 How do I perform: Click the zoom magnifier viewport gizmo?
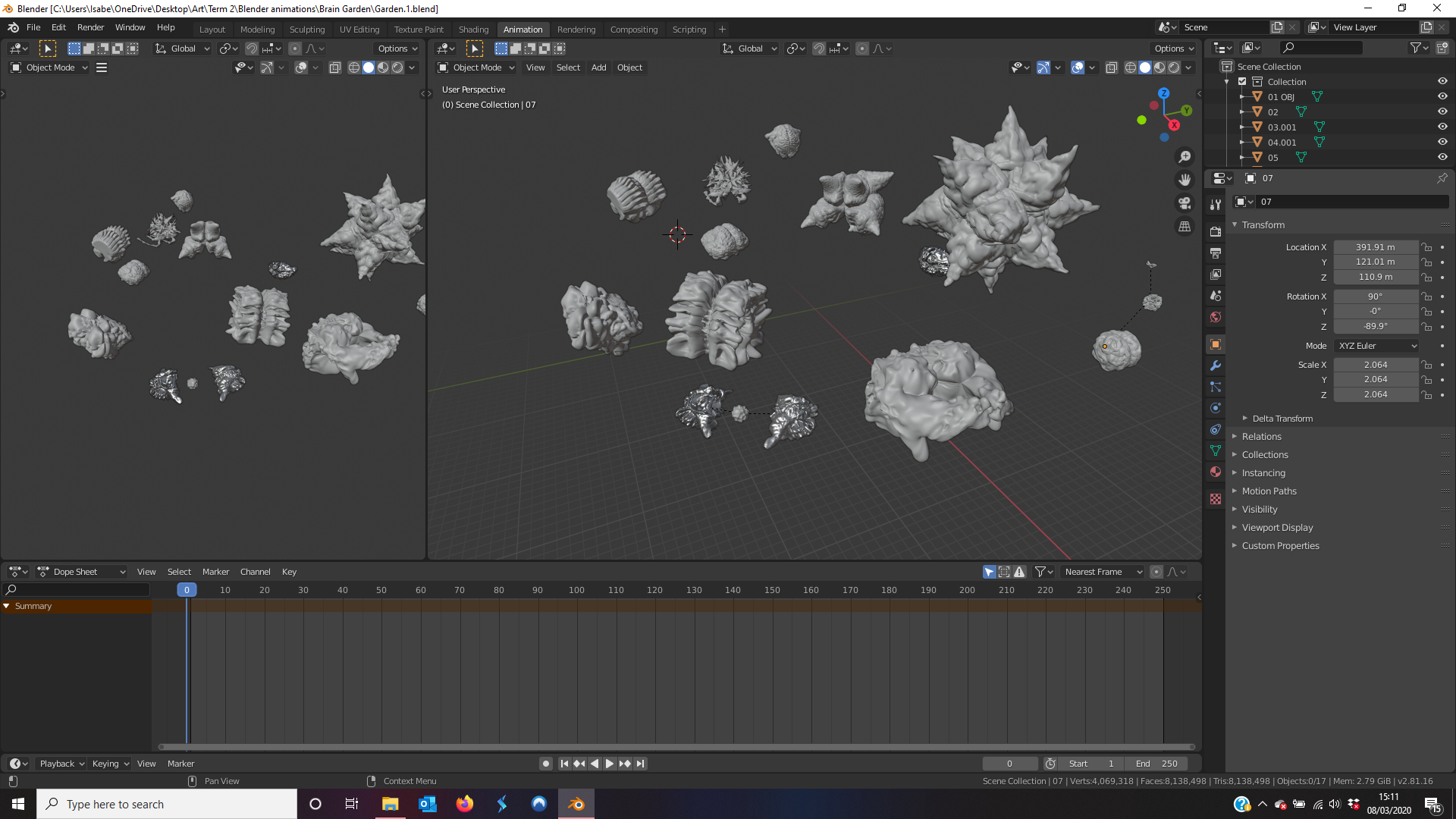point(1184,157)
